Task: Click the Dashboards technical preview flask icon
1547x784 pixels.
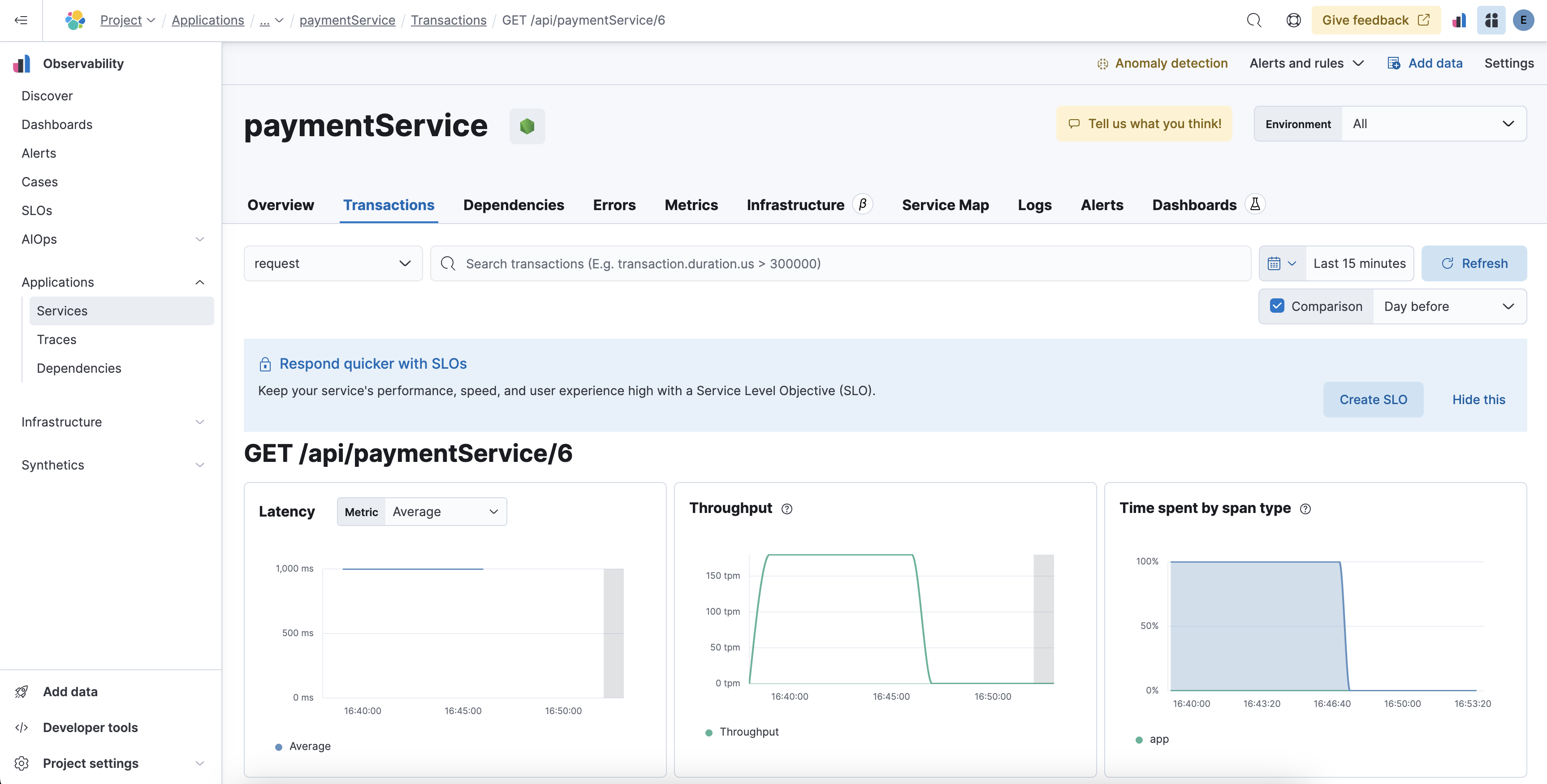Action: (x=1255, y=204)
